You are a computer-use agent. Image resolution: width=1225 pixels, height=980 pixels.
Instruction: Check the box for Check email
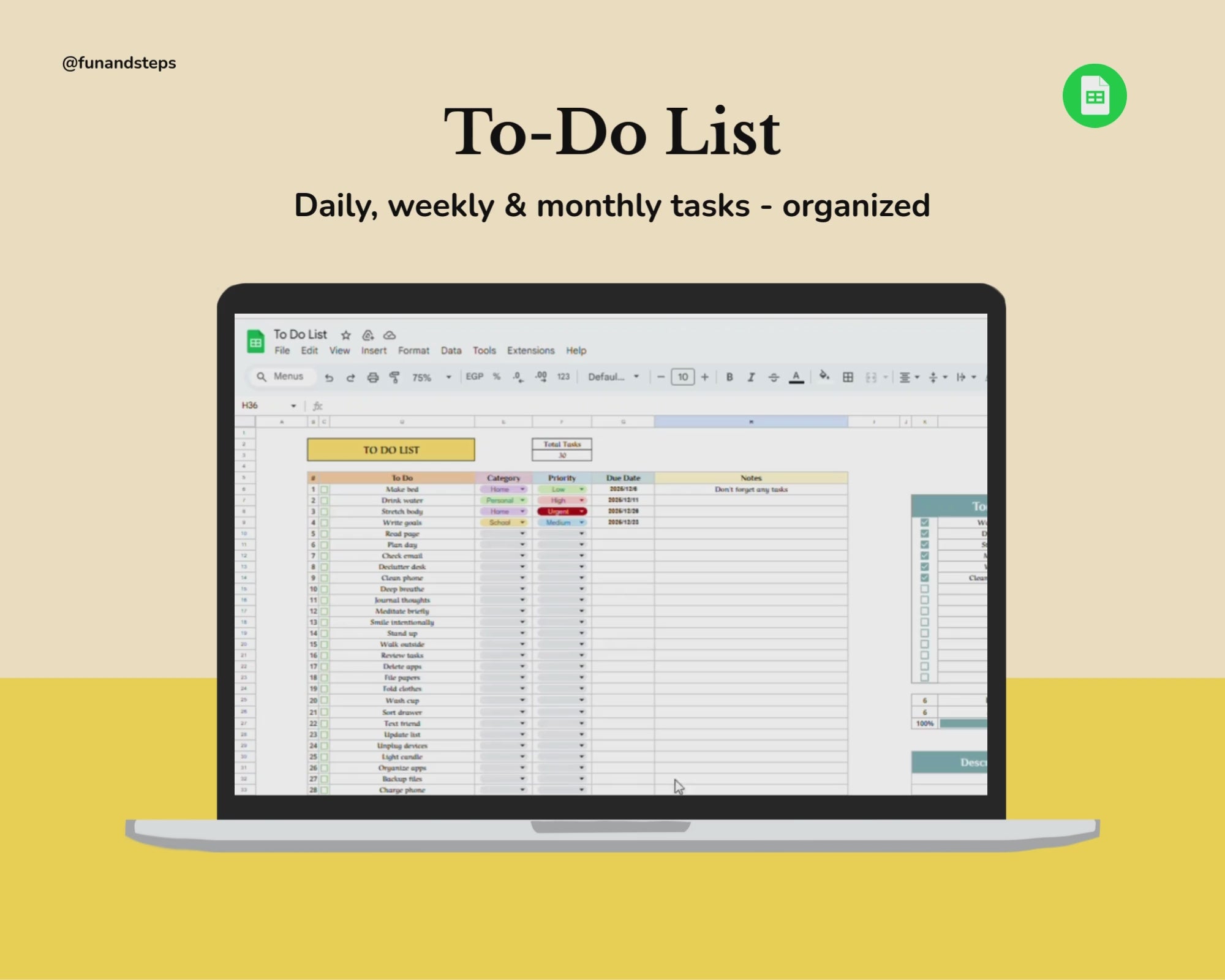324,556
